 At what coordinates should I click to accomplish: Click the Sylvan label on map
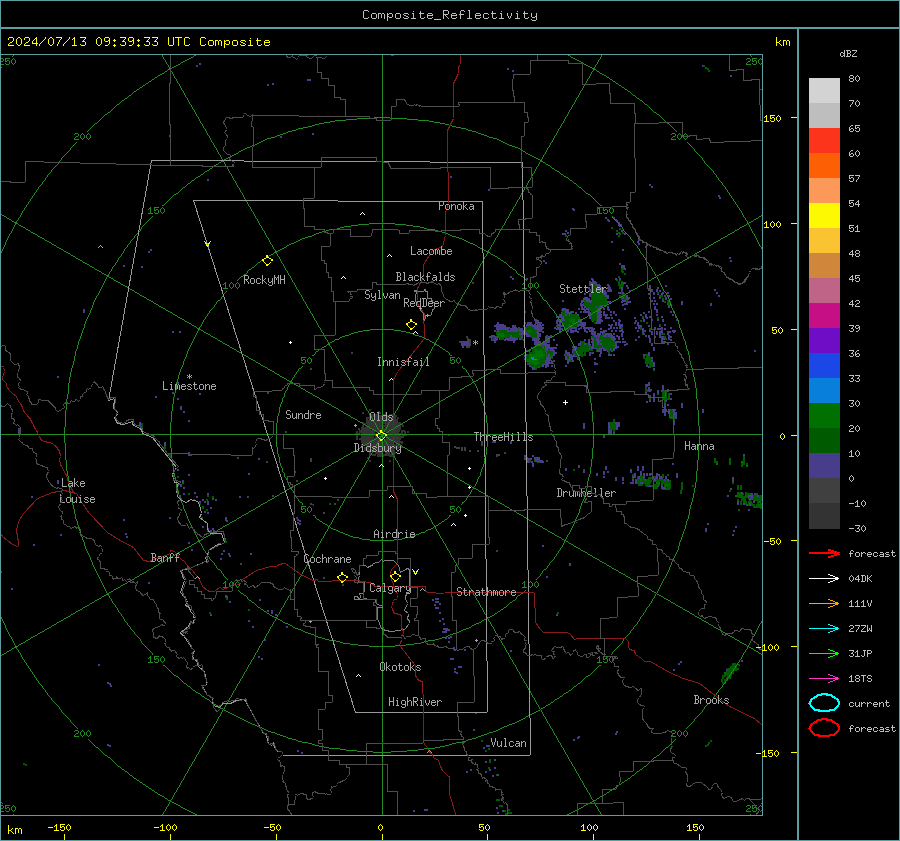point(382,295)
